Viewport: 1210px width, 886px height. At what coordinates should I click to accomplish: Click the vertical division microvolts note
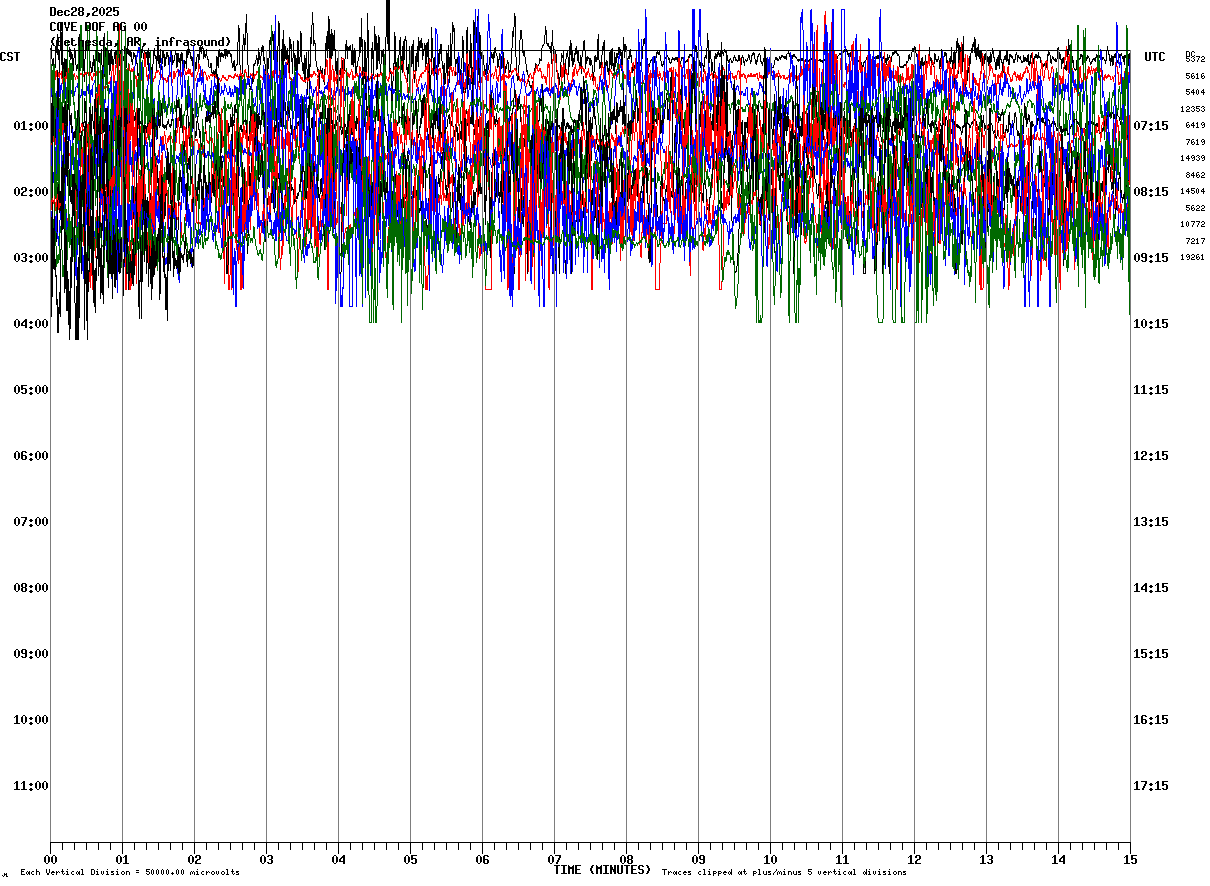(130, 873)
